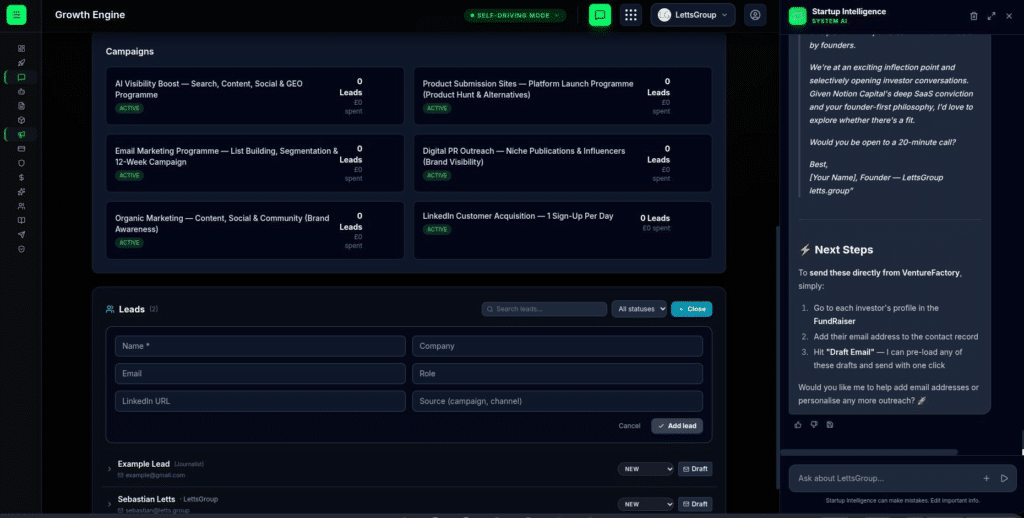Screen dimensions: 1024x518
Task: Expand the Startup Intelligence panel to fullscreen
Action: [991, 16]
